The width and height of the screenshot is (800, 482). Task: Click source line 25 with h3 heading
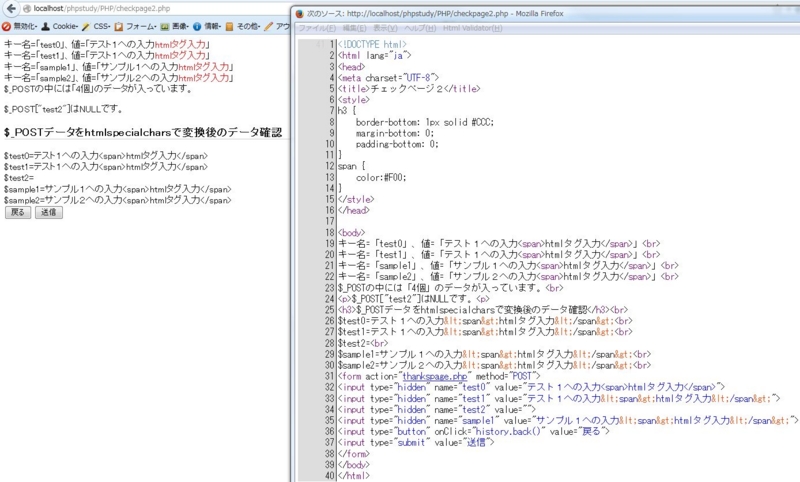pos(483,310)
